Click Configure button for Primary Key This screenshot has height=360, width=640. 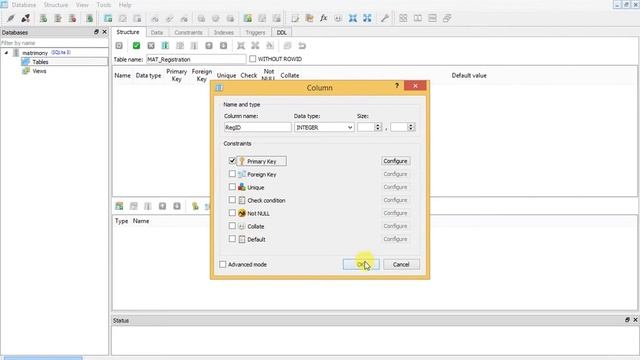(395, 161)
